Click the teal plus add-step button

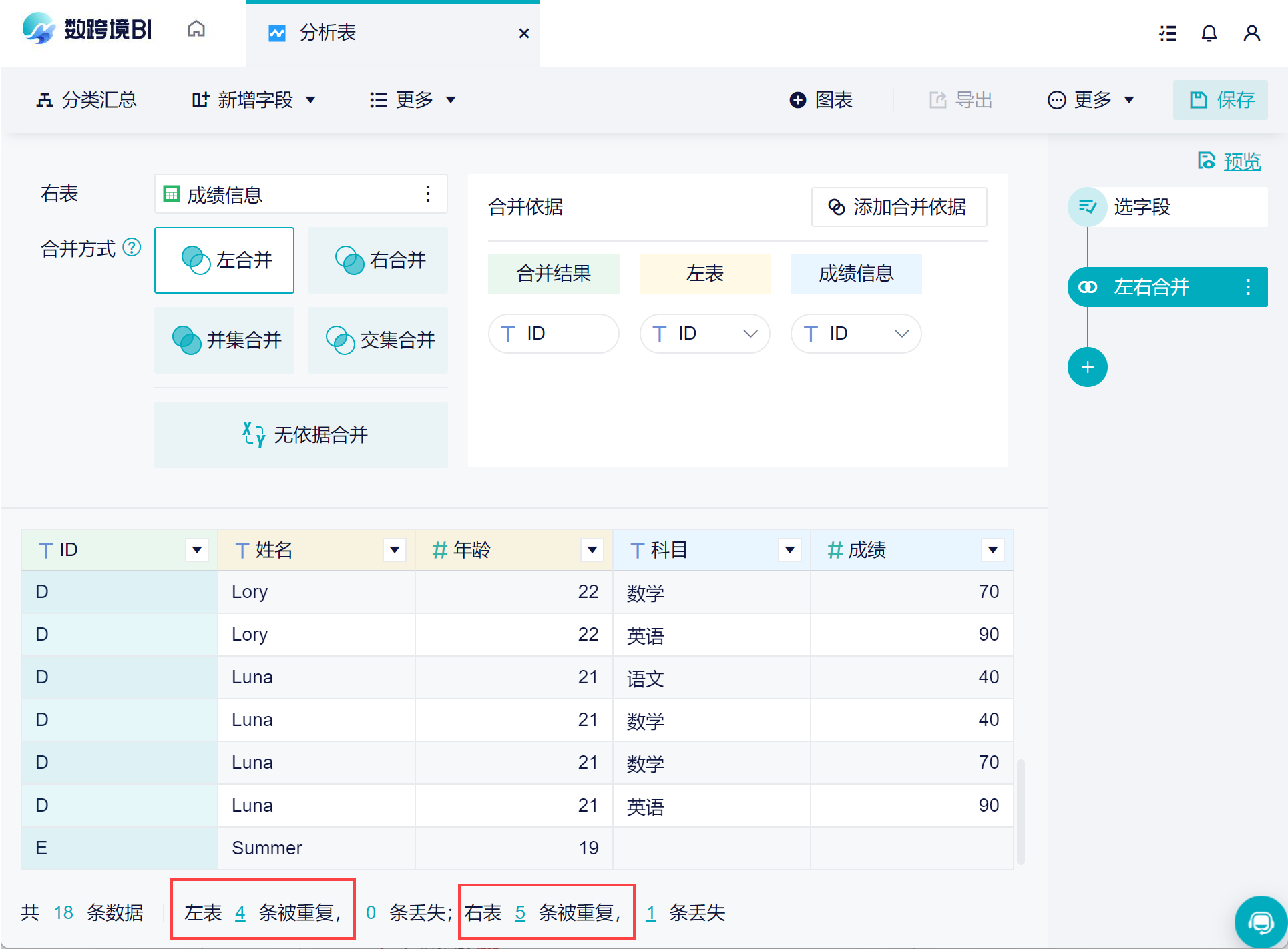tap(1087, 367)
